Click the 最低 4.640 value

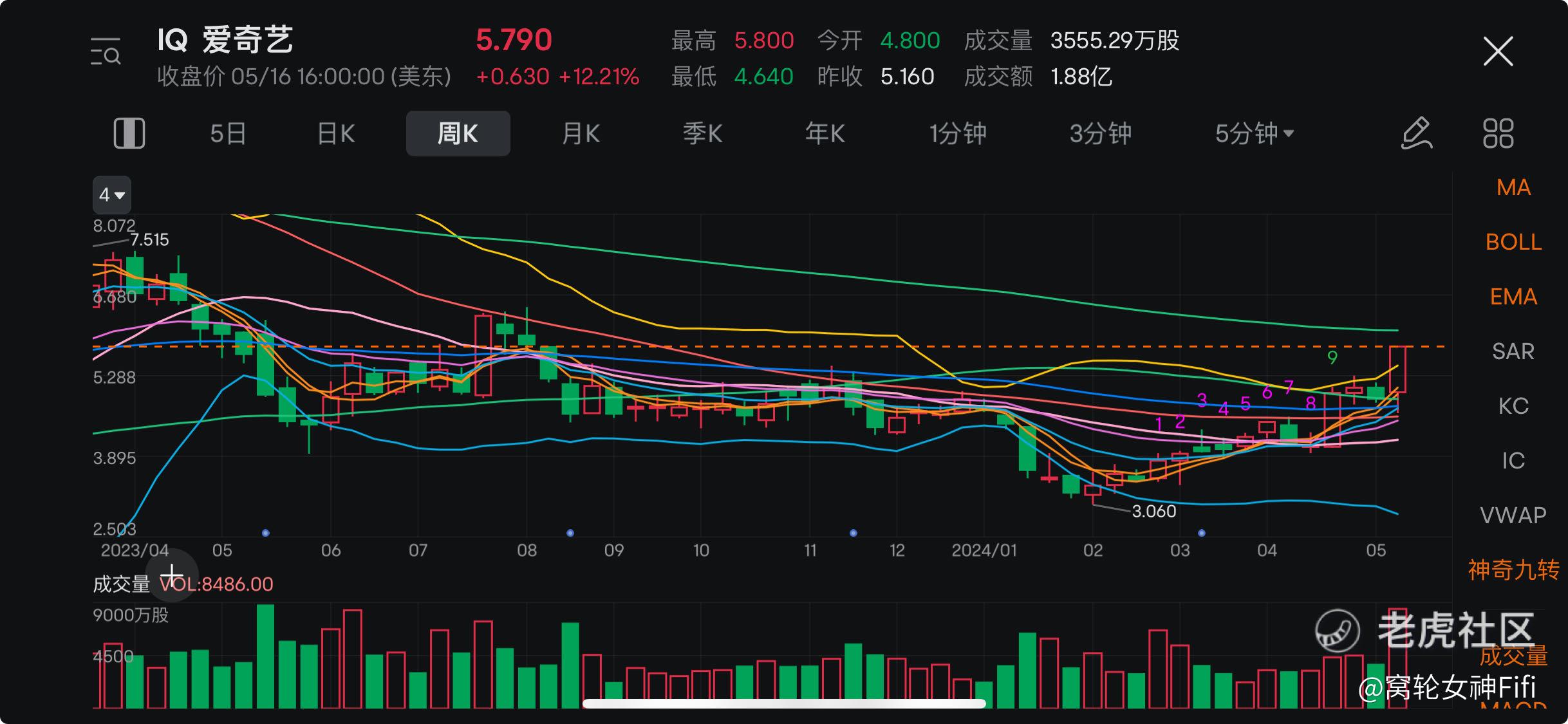[763, 77]
